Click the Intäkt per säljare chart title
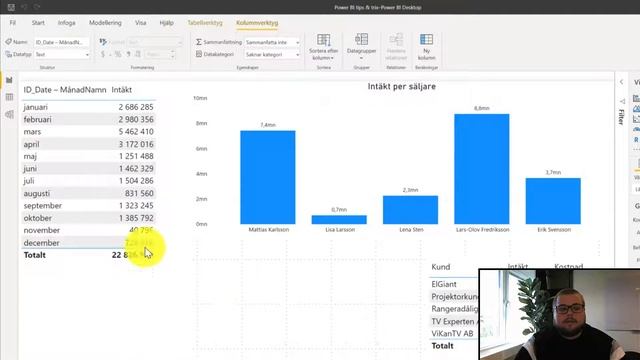 pos(402,87)
